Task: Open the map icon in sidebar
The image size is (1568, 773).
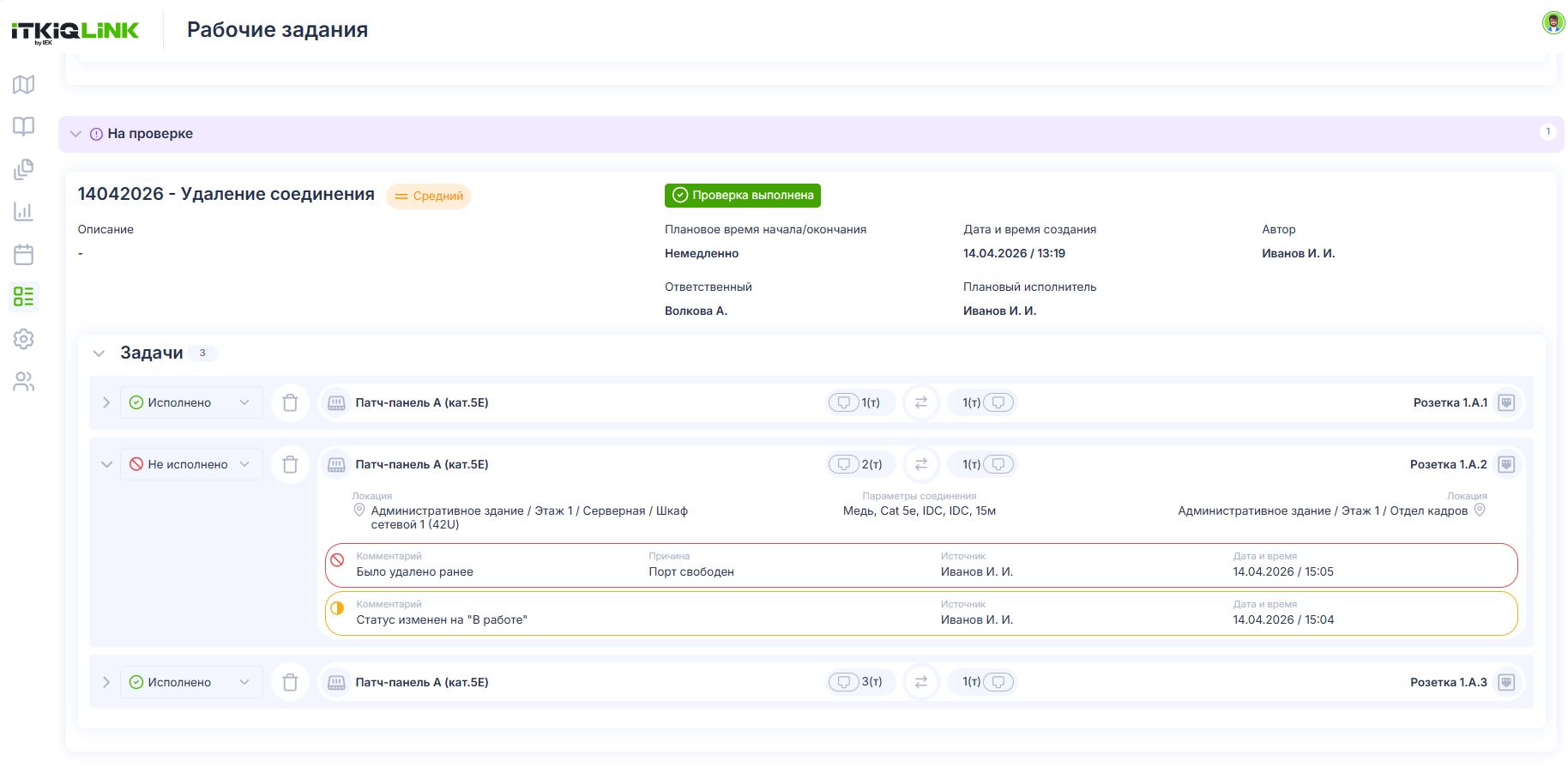Action: 24,84
